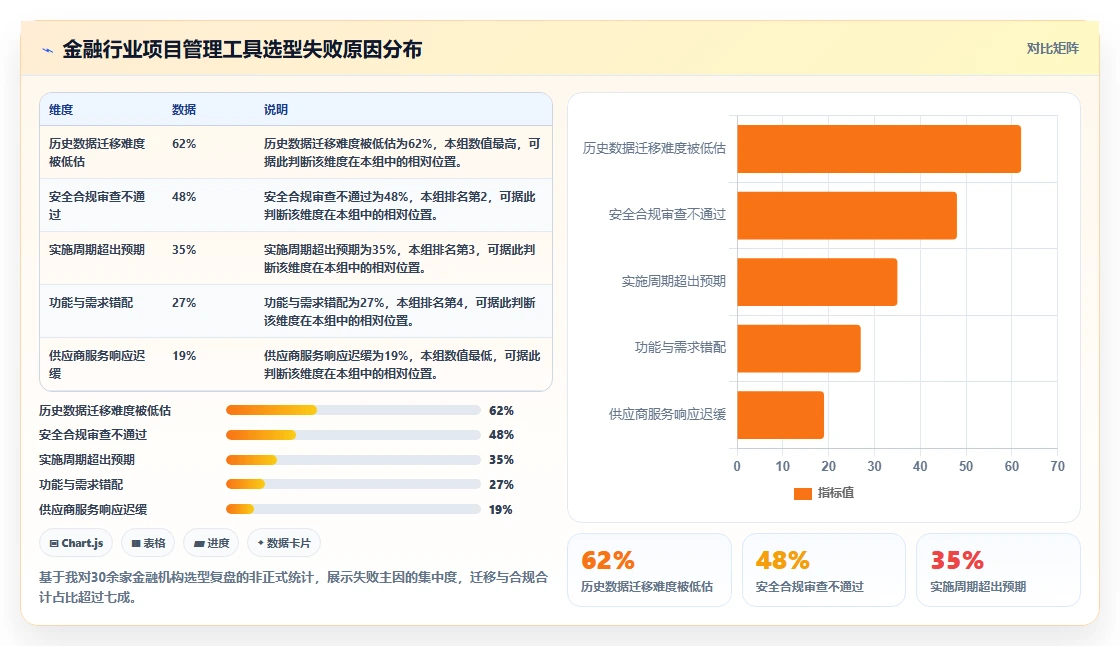Click description mentioning 本组排名第4
Screen dimensions: 1120x646
pos(399,311)
